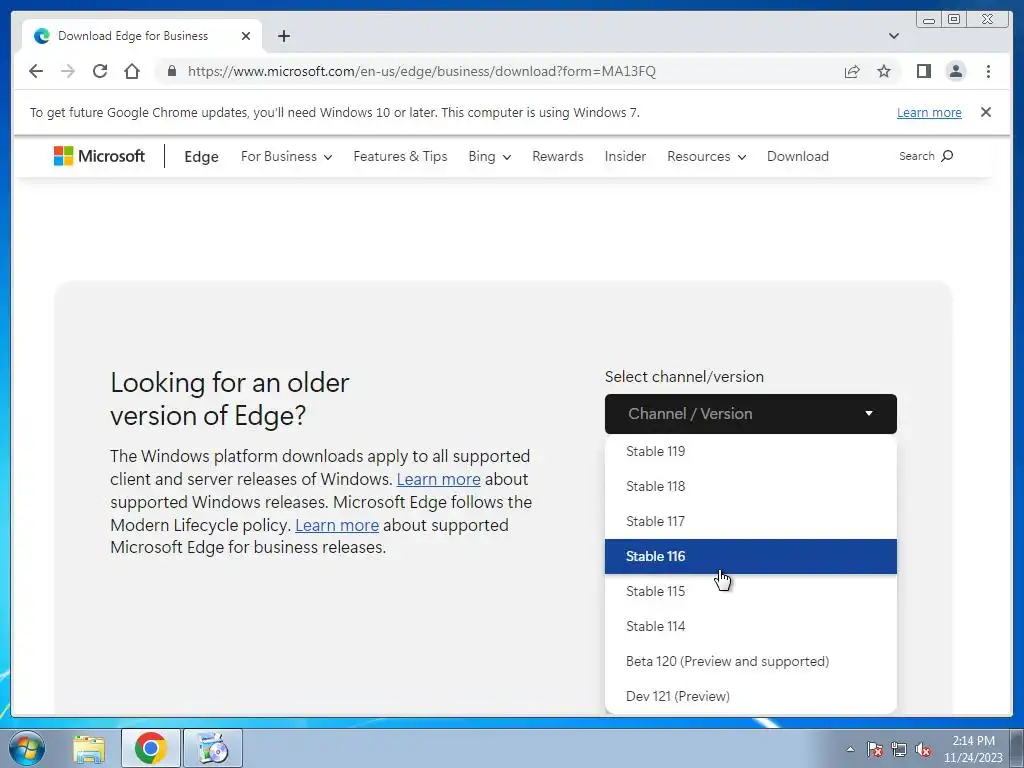Open Chrome side panel
The width and height of the screenshot is (1024, 768).
(923, 71)
